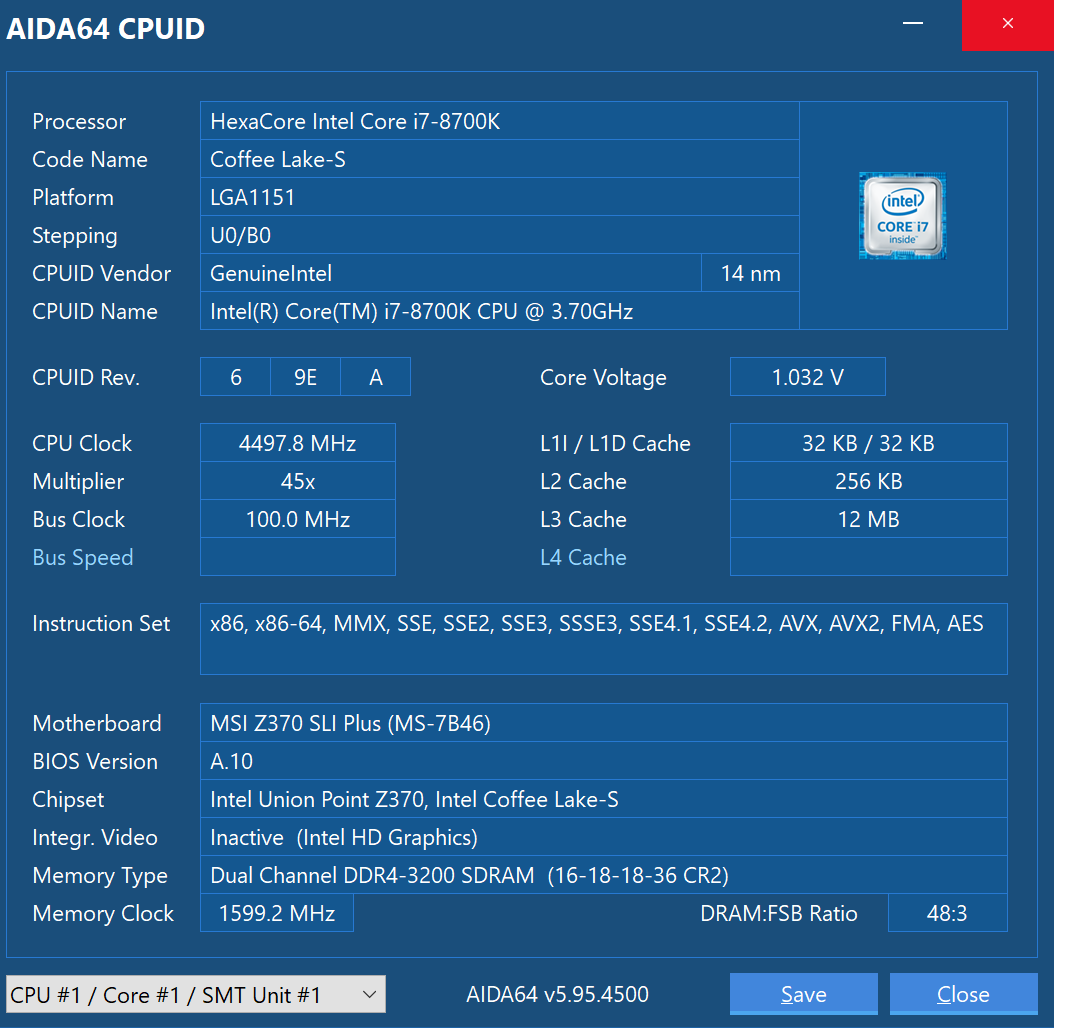Viewport: 1069px width, 1028px height.
Task: Click the Memory Clock label
Action: coord(103,913)
